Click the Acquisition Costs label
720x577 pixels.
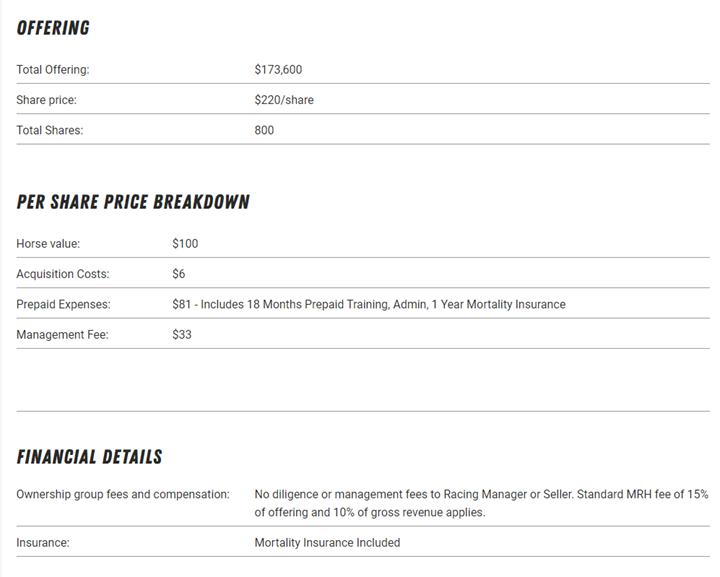(x=63, y=274)
